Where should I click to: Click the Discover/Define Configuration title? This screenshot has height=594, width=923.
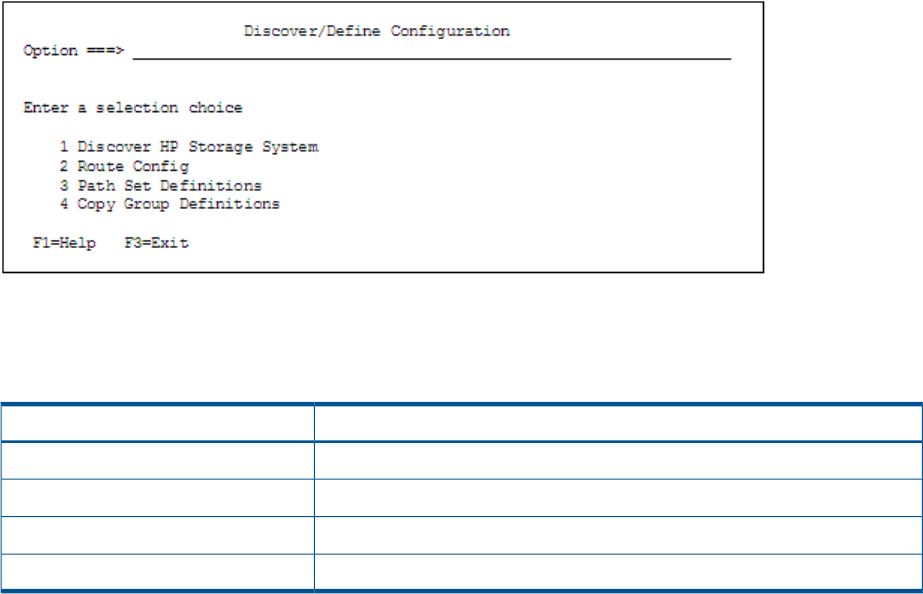pyautogui.click(x=377, y=31)
